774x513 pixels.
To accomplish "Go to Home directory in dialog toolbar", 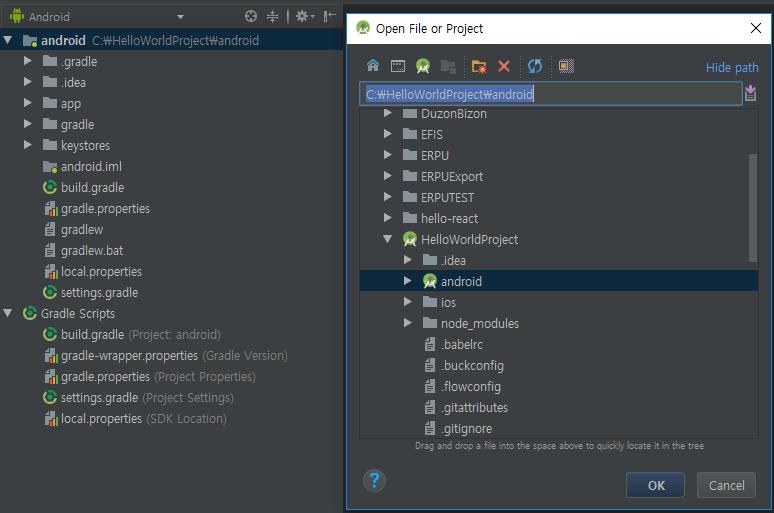I will [373, 66].
